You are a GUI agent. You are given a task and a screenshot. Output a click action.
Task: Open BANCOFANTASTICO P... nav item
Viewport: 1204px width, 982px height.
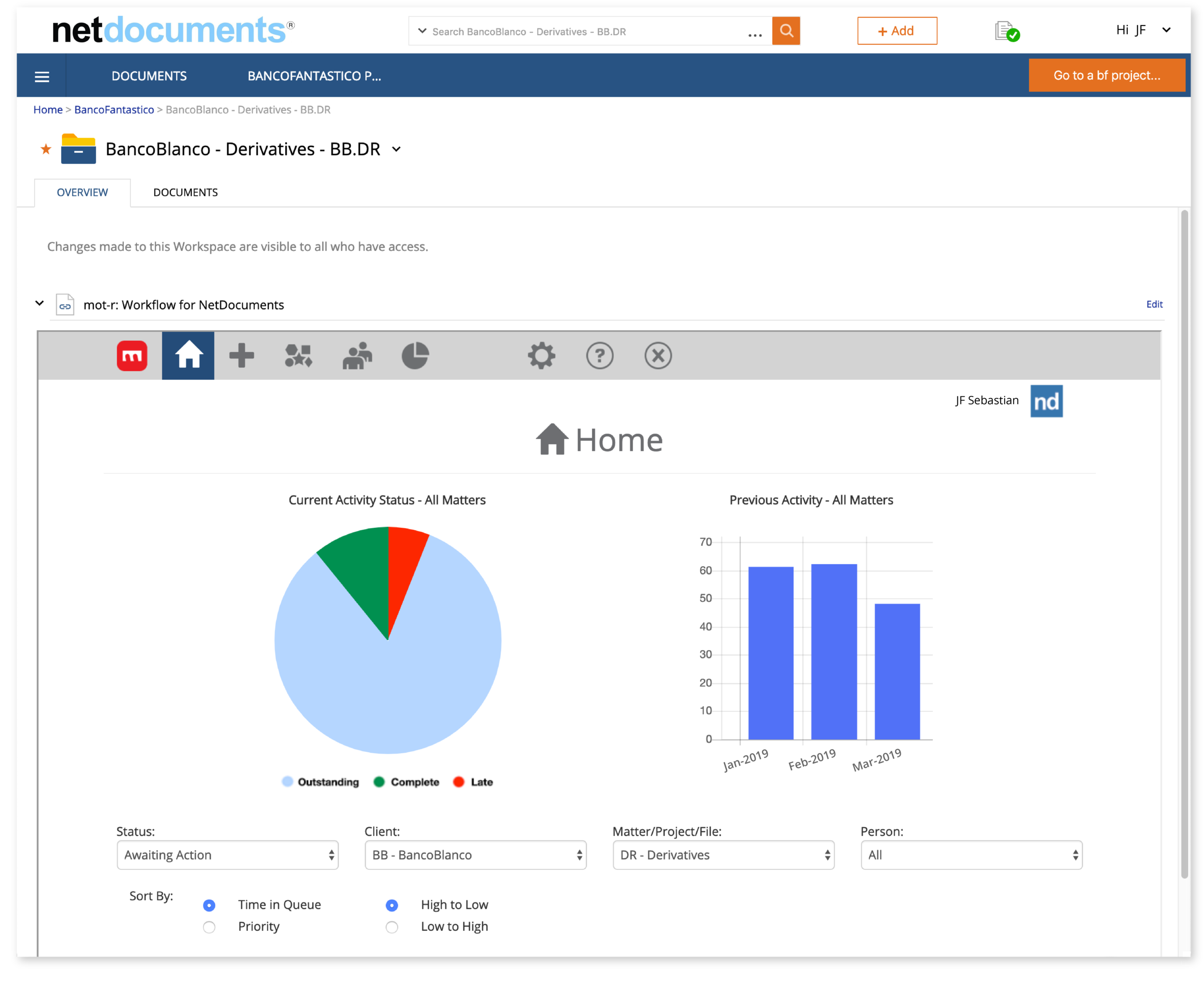click(x=314, y=76)
